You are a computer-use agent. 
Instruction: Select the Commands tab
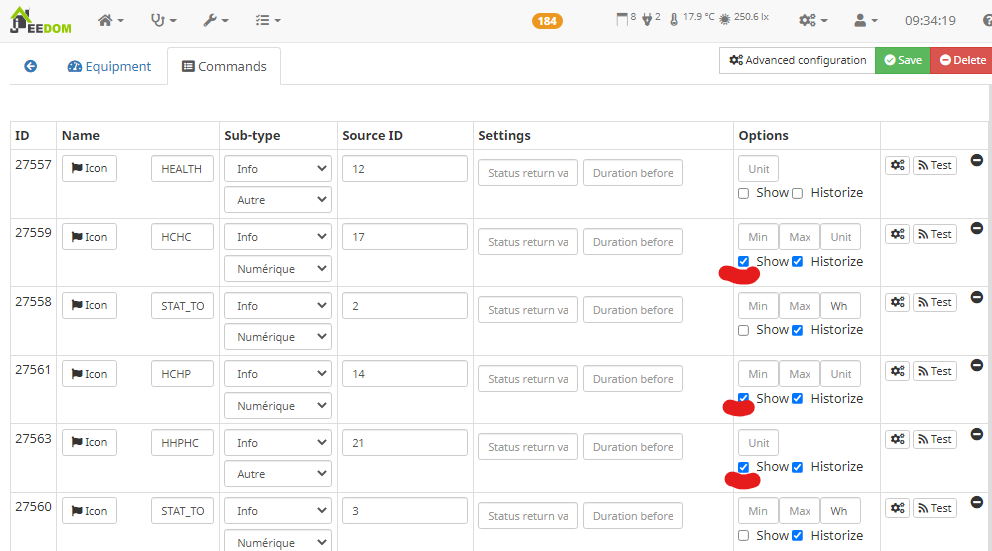tap(224, 66)
